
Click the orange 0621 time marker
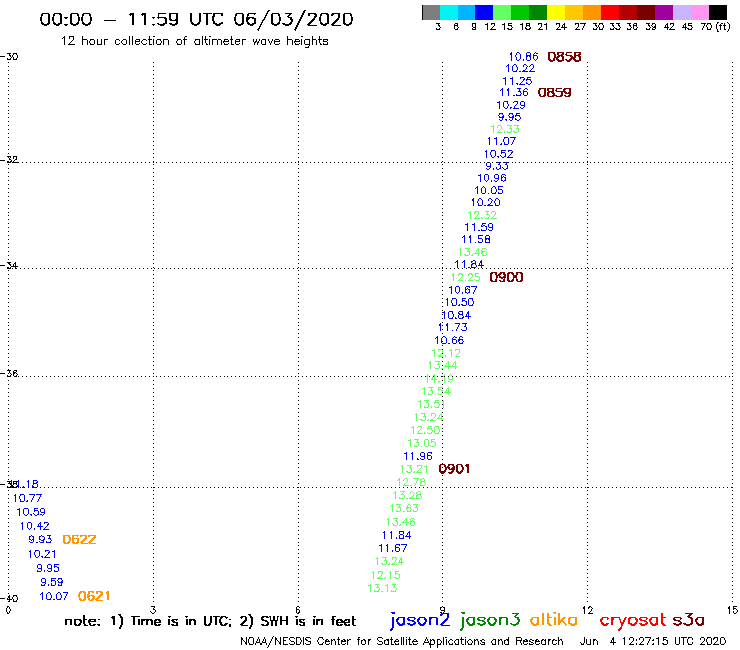point(94,596)
